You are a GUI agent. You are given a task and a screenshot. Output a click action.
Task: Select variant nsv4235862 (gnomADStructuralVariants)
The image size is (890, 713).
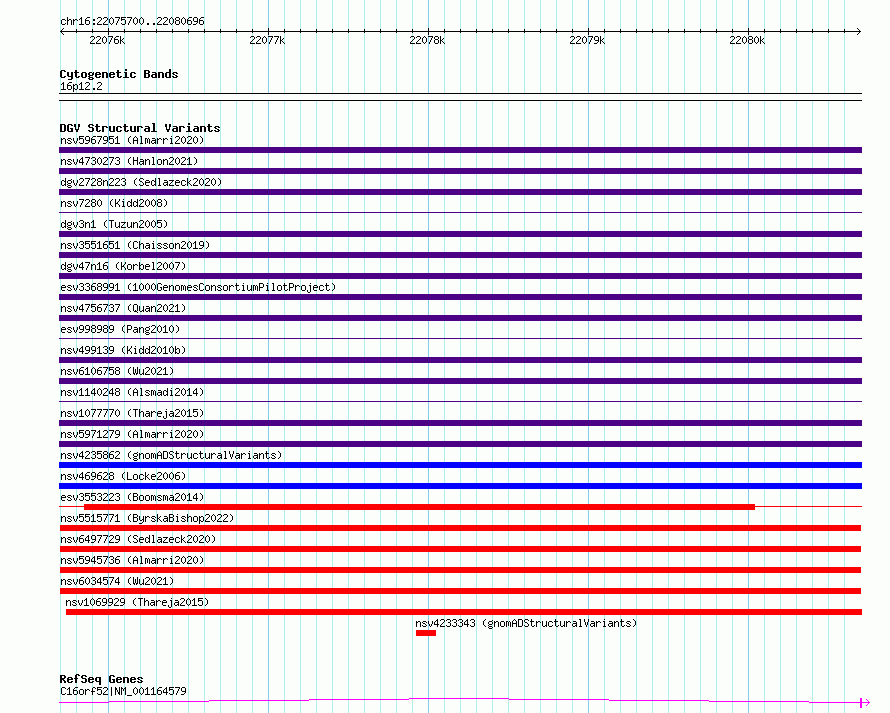click(171, 455)
